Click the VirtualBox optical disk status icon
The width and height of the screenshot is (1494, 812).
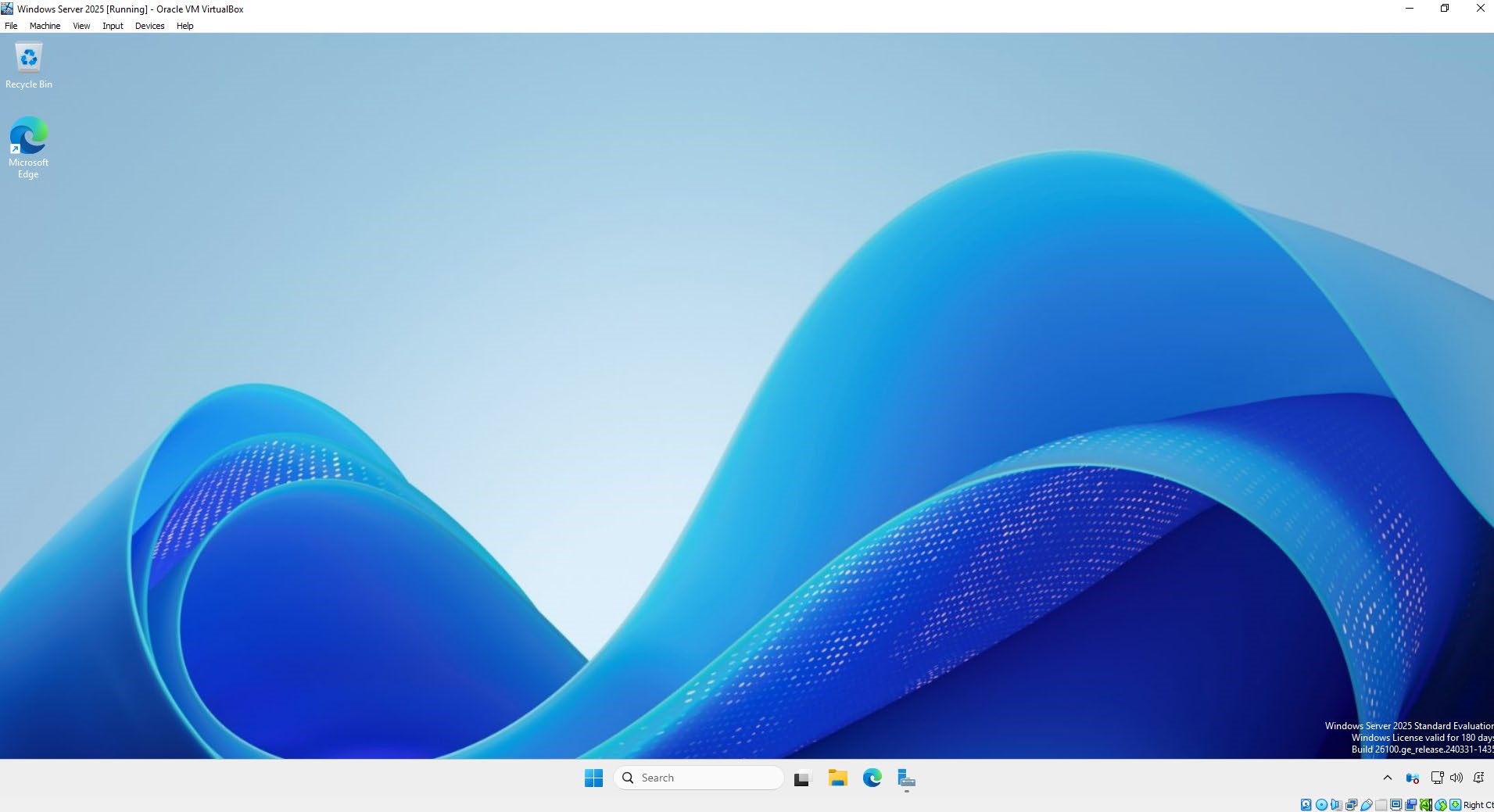1321,805
